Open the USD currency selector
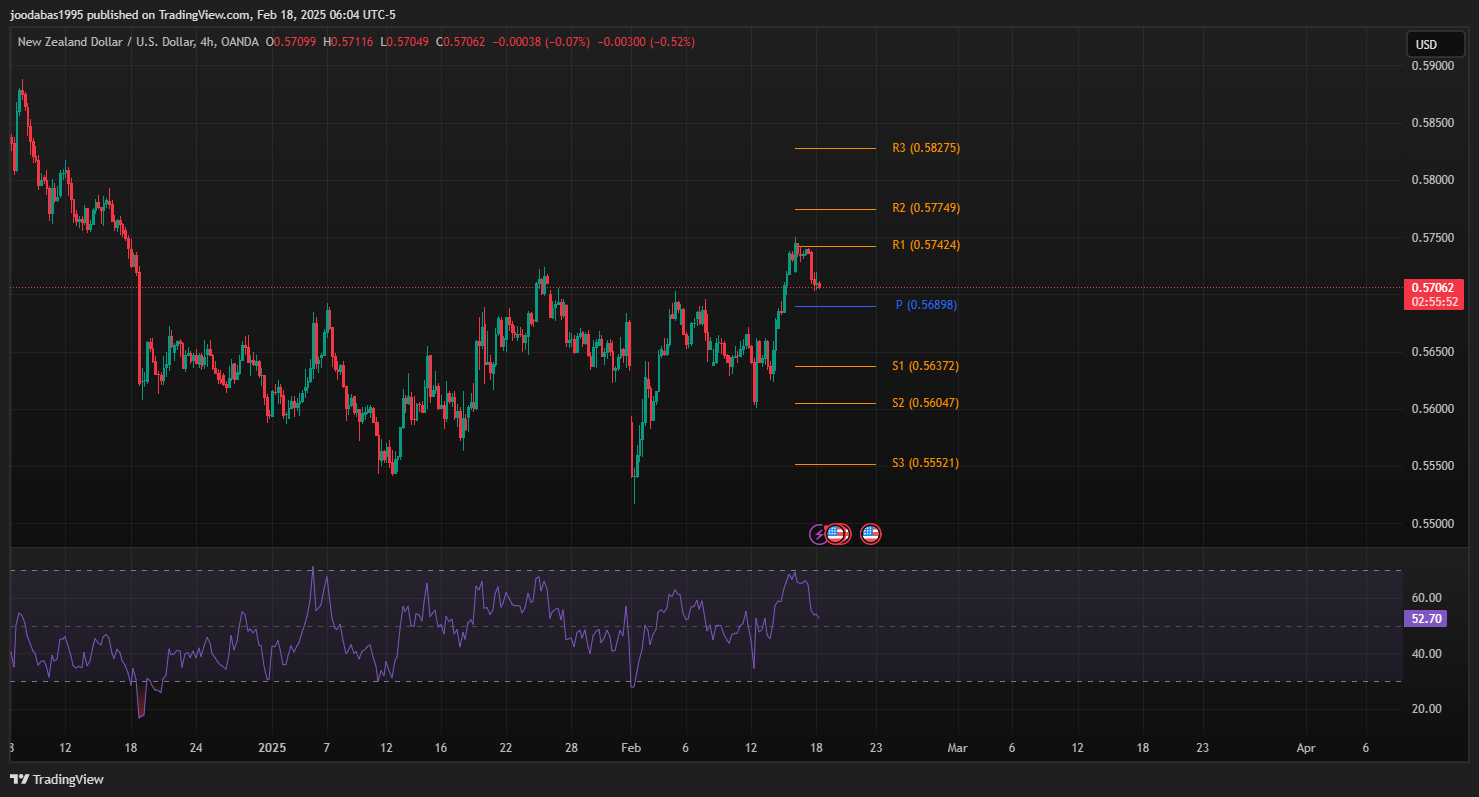 click(x=1426, y=44)
